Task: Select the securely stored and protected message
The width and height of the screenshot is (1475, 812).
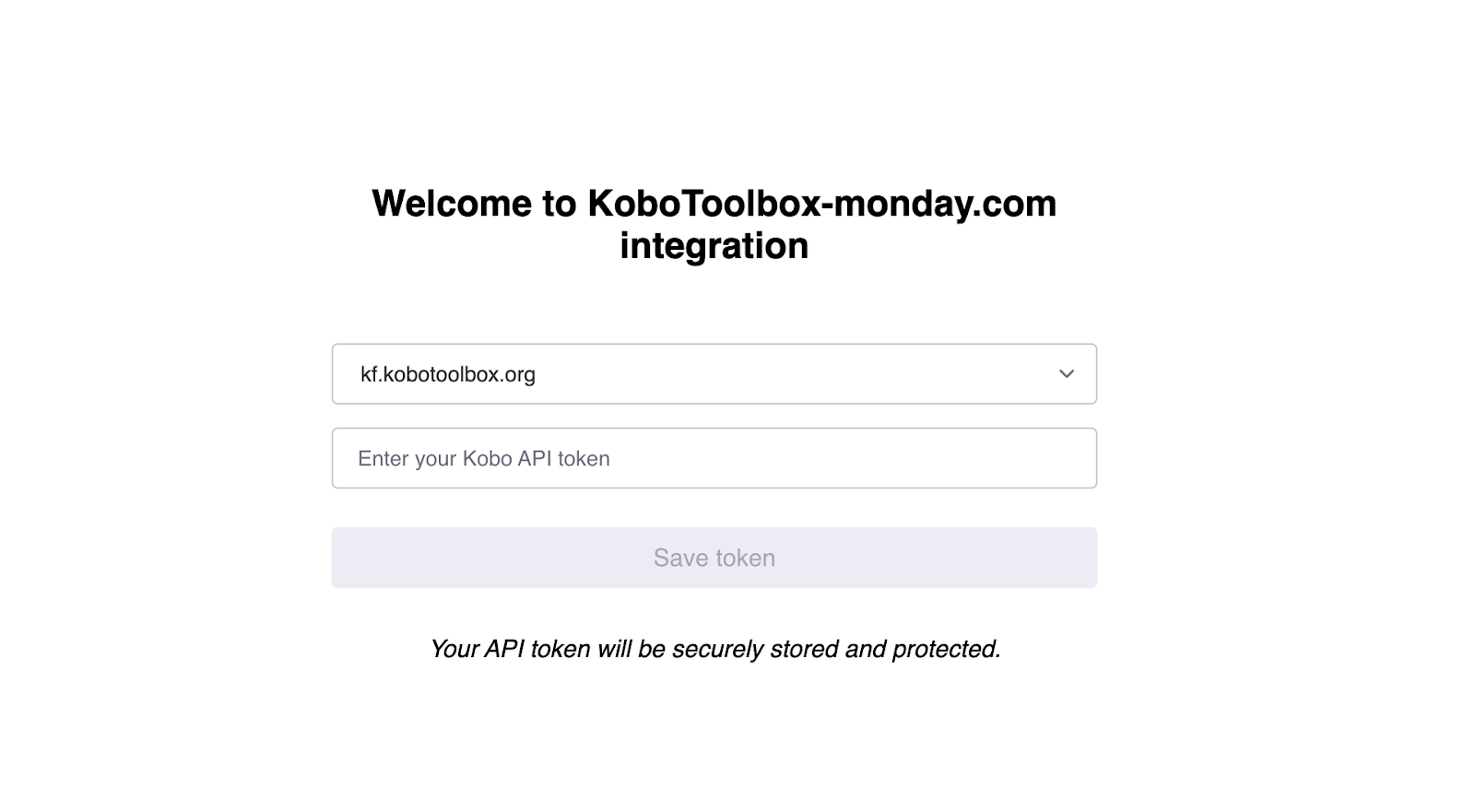Action: click(715, 649)
